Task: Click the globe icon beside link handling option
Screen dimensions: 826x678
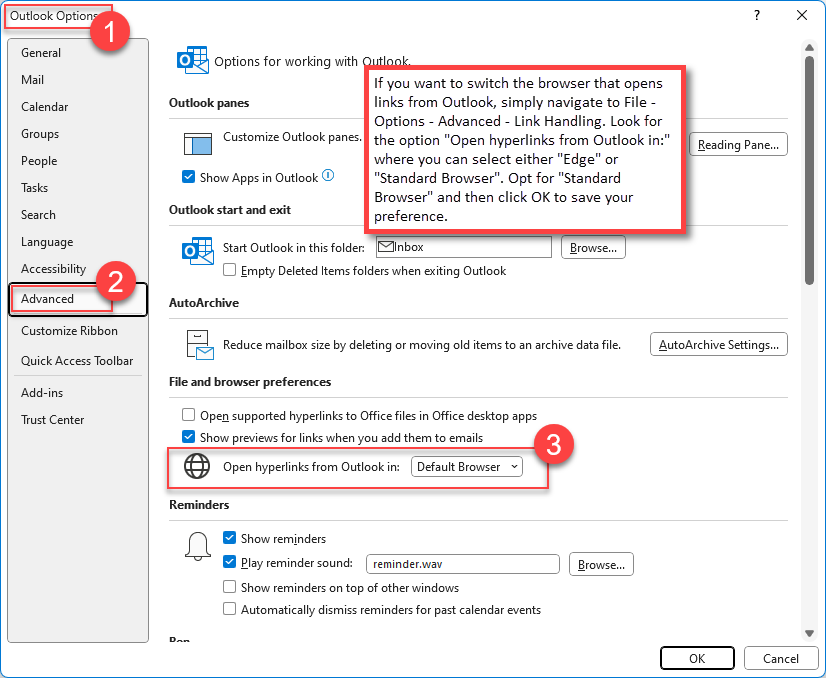Action: (x=197, y=465)
